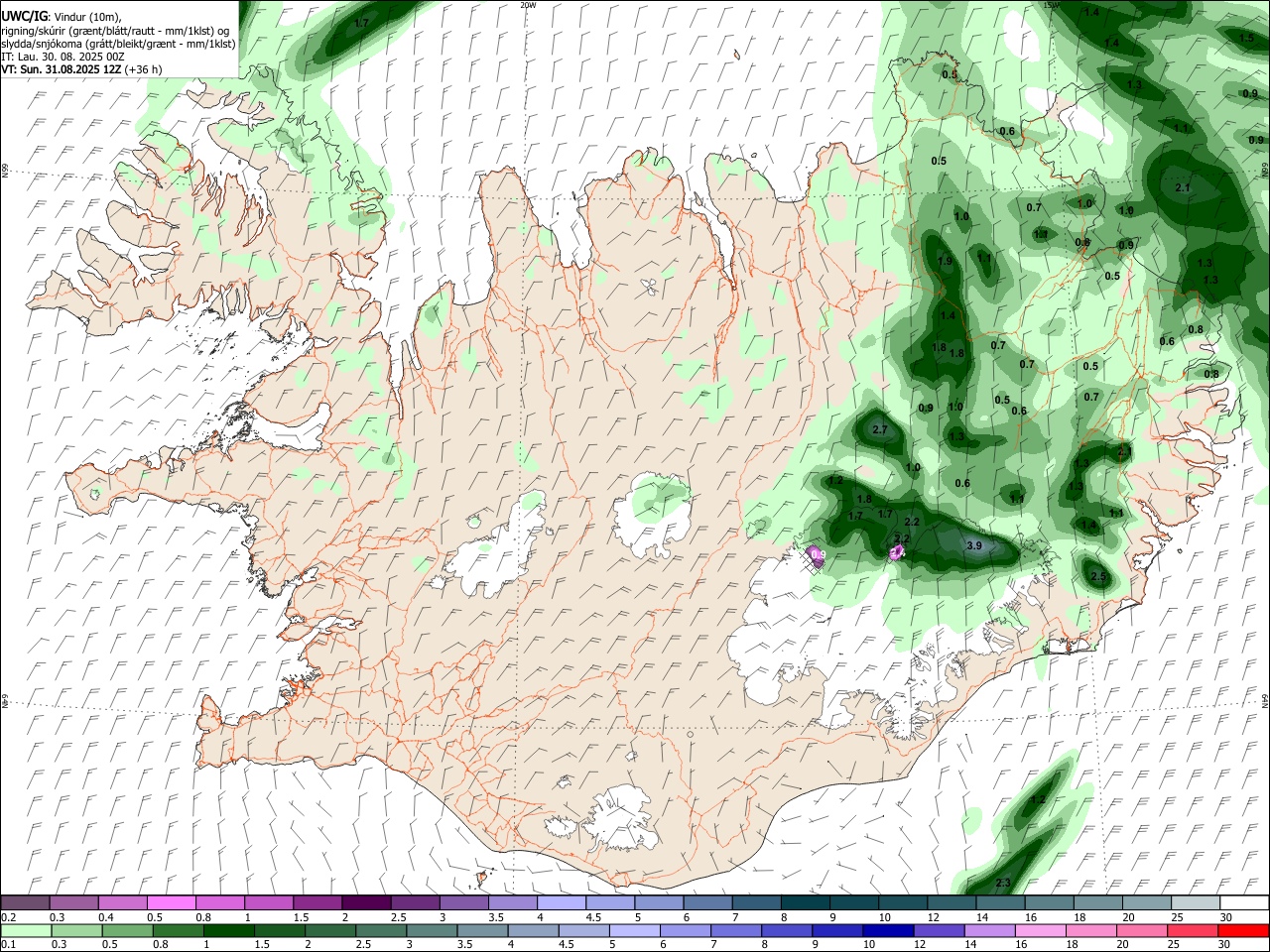The width and height of the screenshot is (1270, 952).
Task: Click the 2.7 precipitation value on the map
Action: [879, 429]
